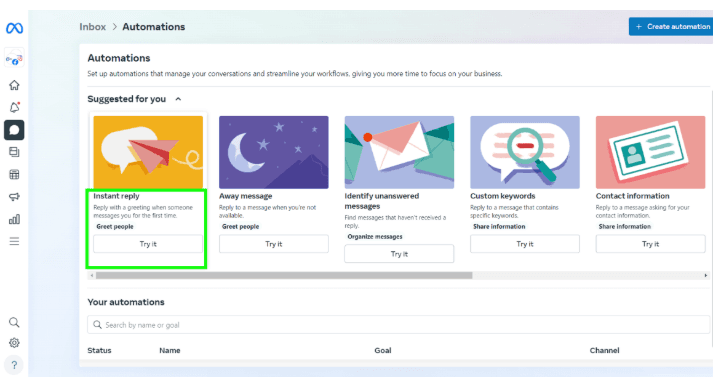Click the scrollbar left arrow
The image size is (722, 382).
[x=92, y=275]
